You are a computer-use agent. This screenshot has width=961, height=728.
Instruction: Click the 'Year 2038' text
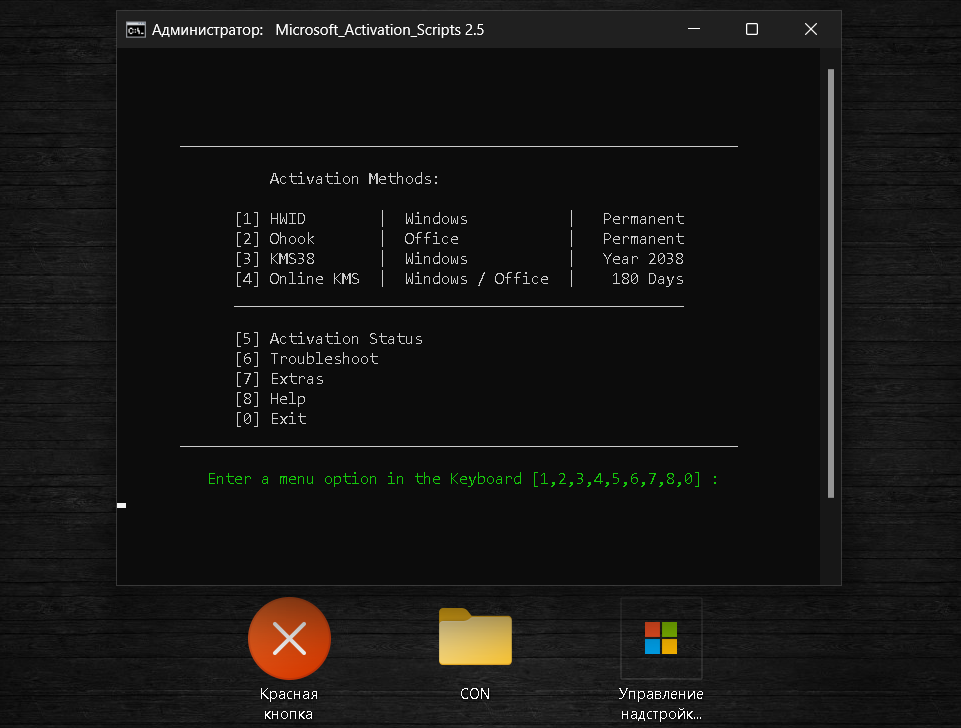(643, 259)
